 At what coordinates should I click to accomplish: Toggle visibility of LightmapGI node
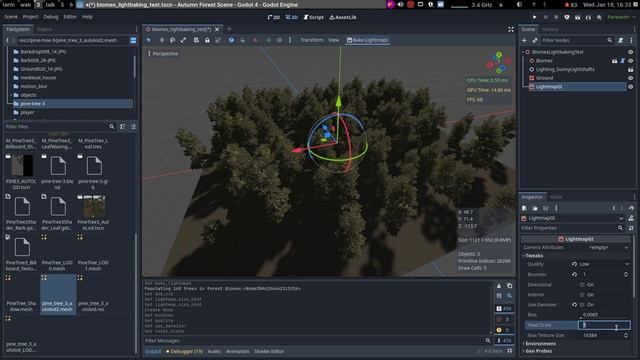coord(631,87)
